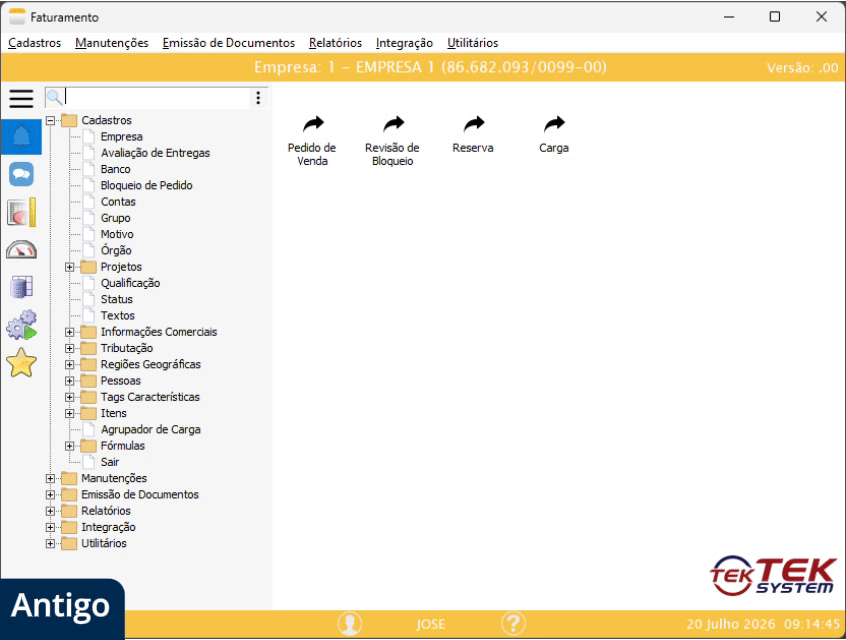Select Órgão in the tree
Screen dimensions: 846x640
[116, 250]
